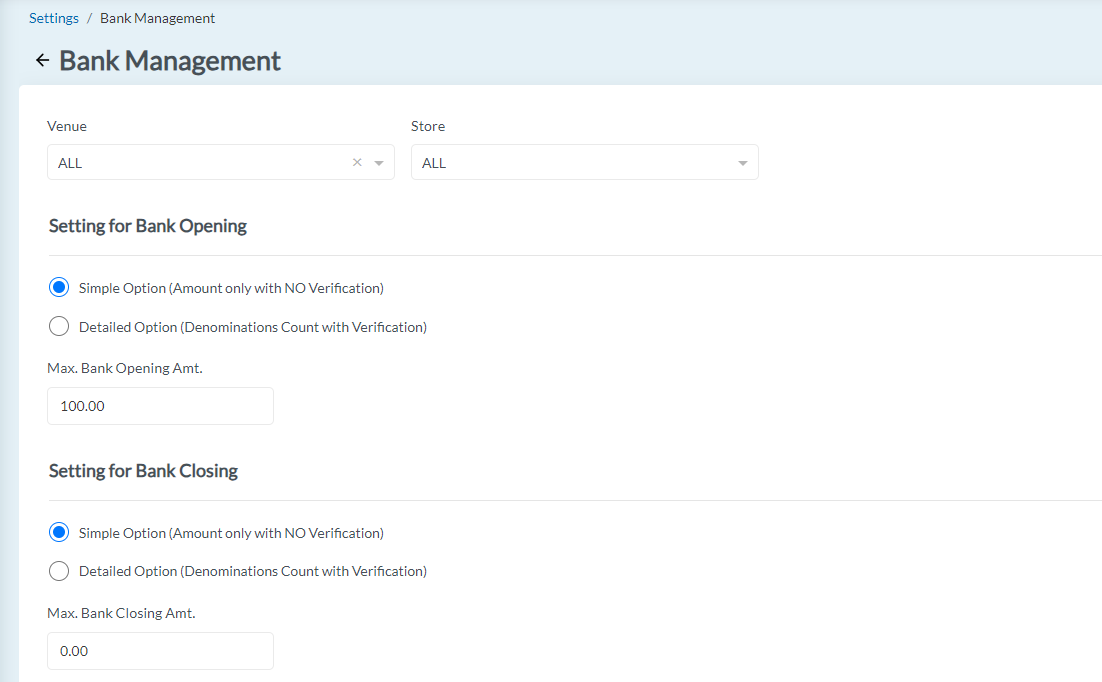1102x682 pixels.
Task: Click the Max. Bank Opening Amt. field
Action: (x=160, y=406)
